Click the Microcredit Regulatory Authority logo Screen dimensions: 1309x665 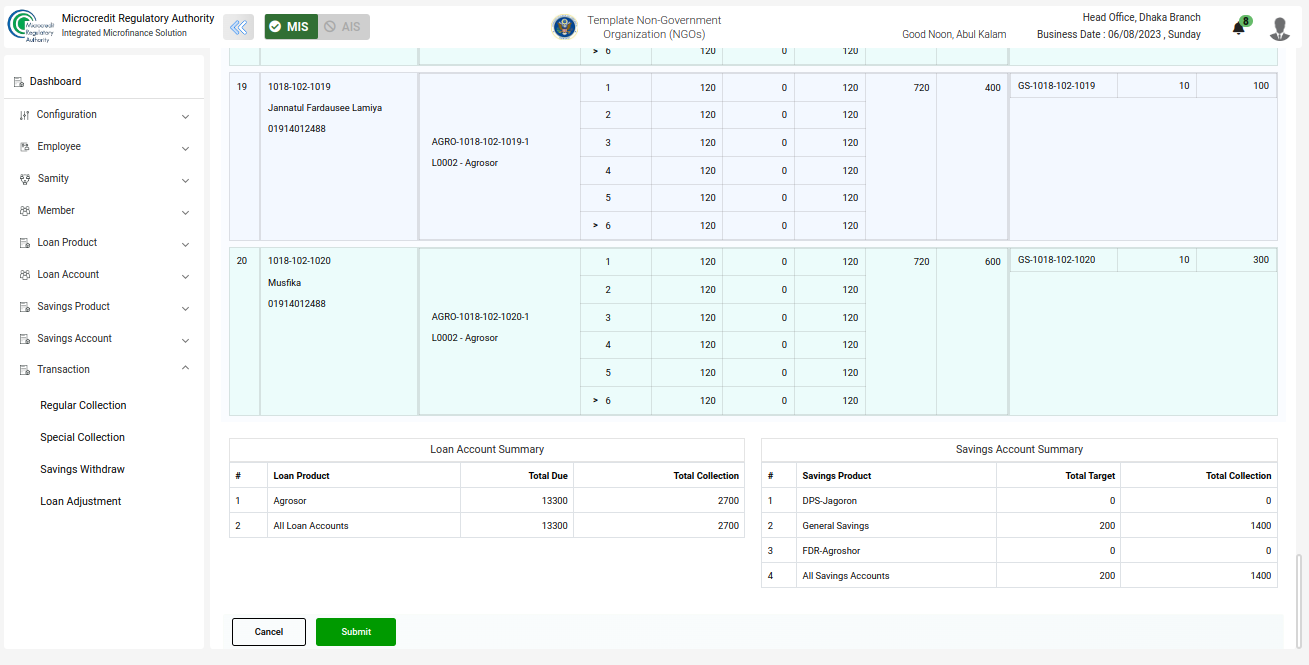pyautogui.click(x=30, y=26)
